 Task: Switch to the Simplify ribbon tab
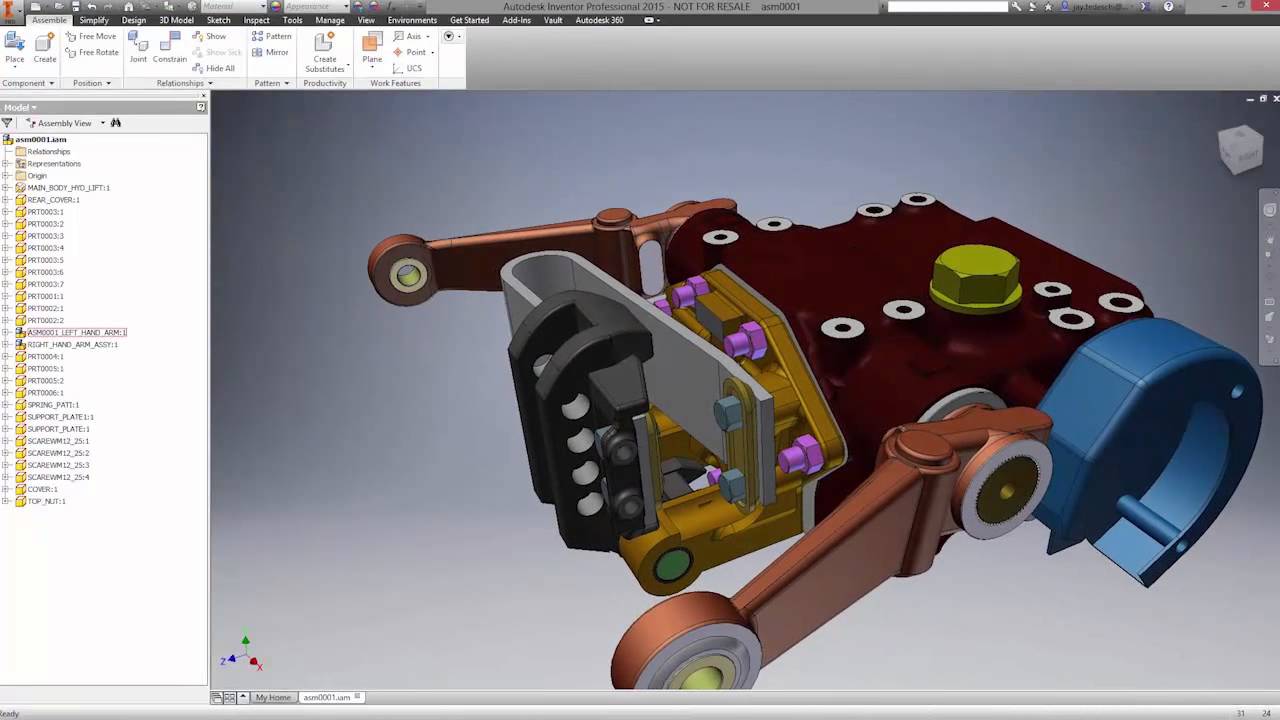click(x=94, y=20)
